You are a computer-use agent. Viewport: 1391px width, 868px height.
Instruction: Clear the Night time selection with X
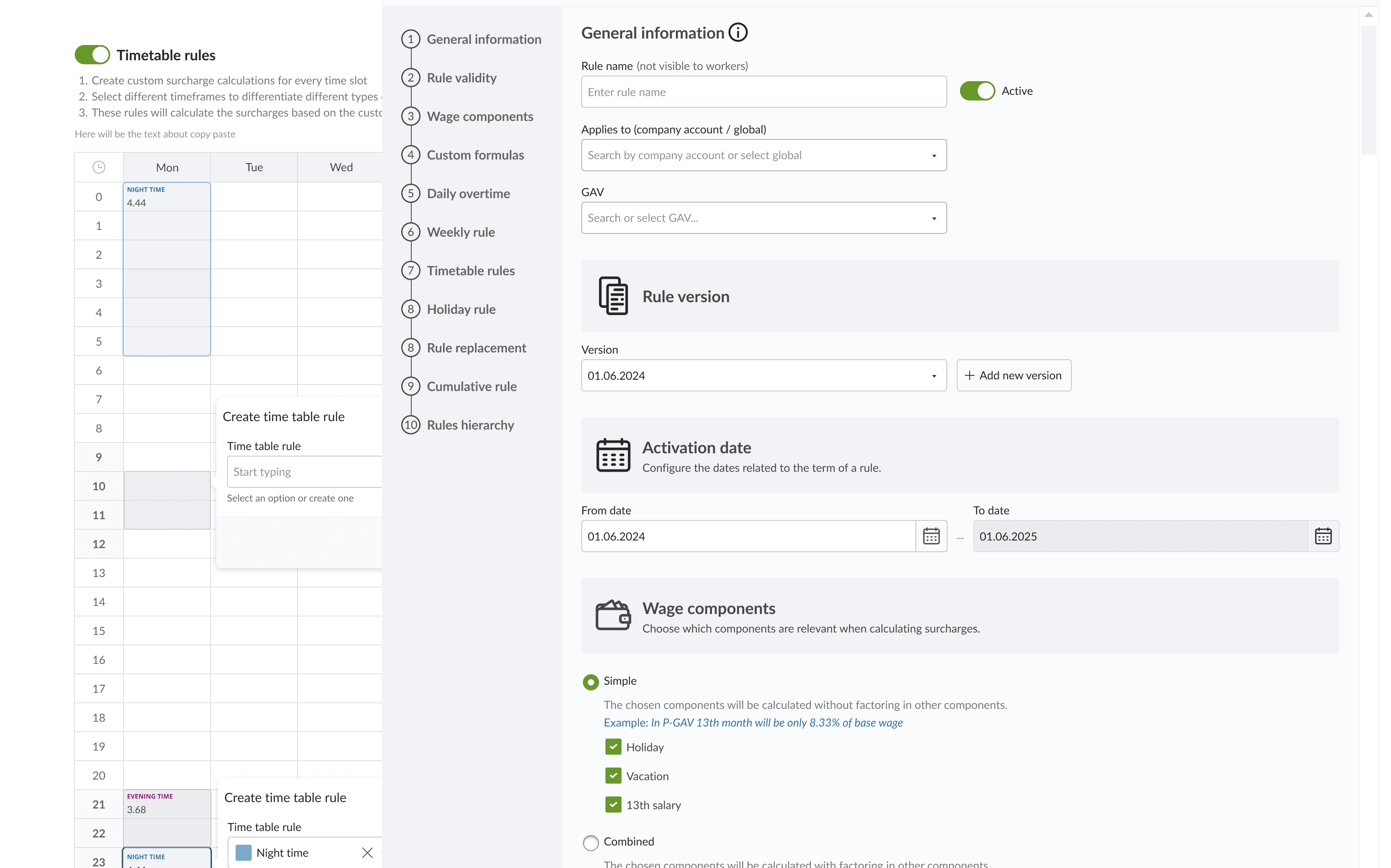tap(367, 852)
